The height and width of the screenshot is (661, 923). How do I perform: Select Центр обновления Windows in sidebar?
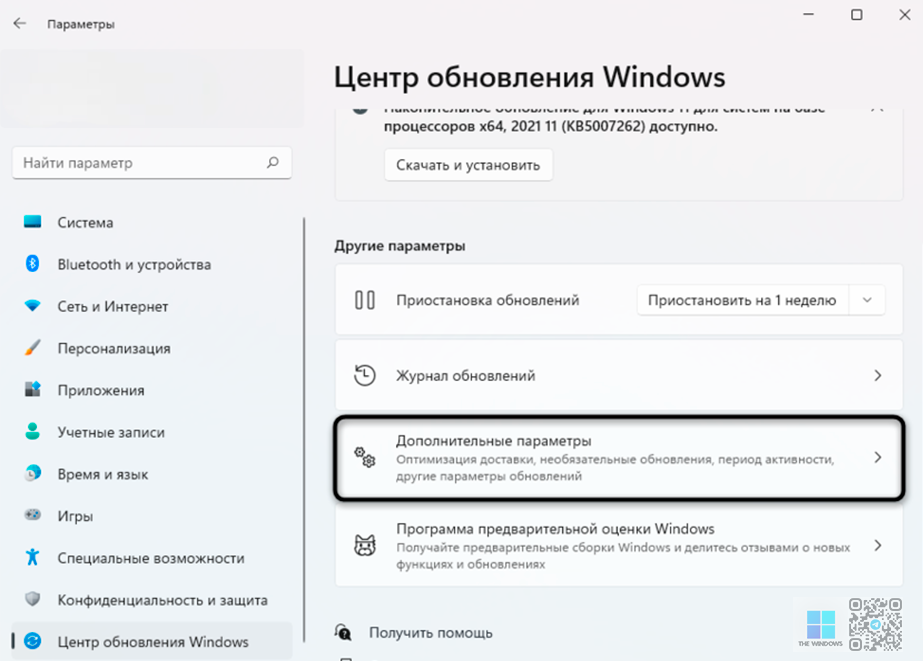(152, 642)
